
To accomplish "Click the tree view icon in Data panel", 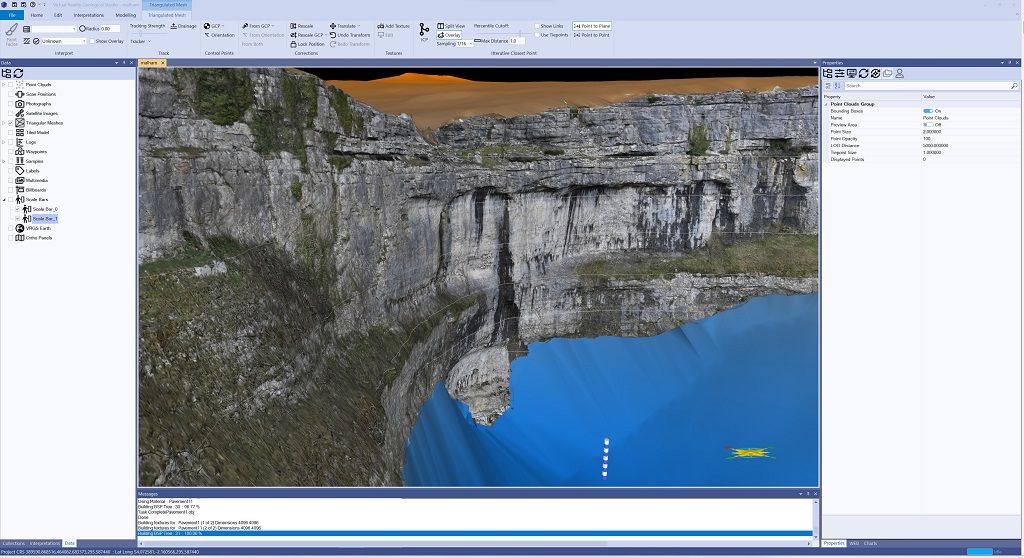I will point(7,73).
